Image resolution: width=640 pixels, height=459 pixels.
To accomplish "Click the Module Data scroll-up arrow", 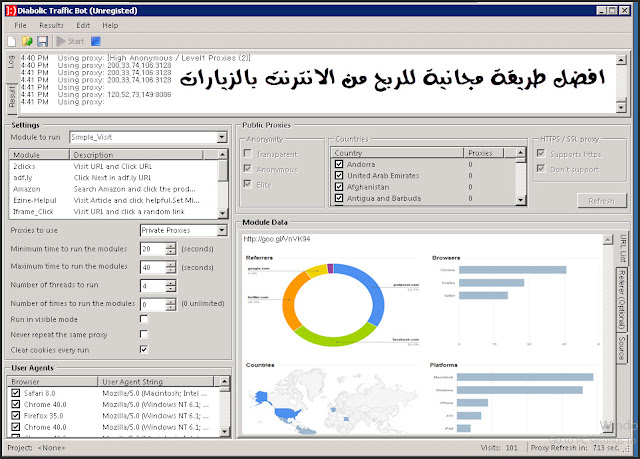I will [608, 239].
